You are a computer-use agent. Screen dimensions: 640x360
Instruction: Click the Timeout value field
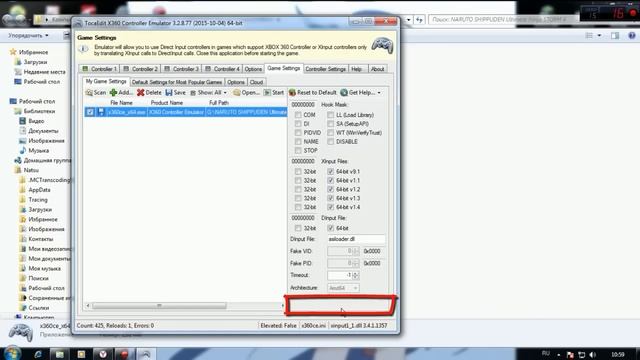click(x=340, y=275)
